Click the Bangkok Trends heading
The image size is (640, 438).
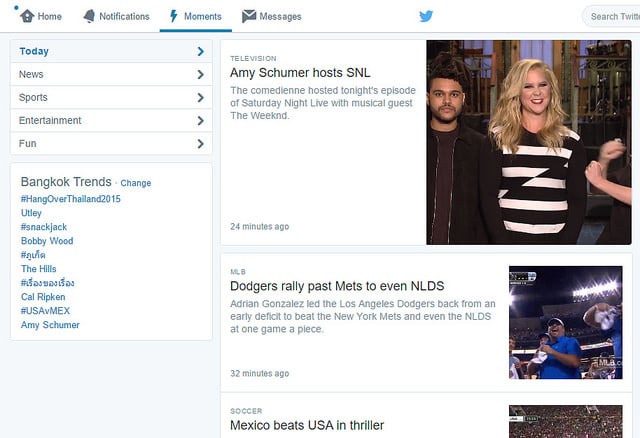[66, 182]
